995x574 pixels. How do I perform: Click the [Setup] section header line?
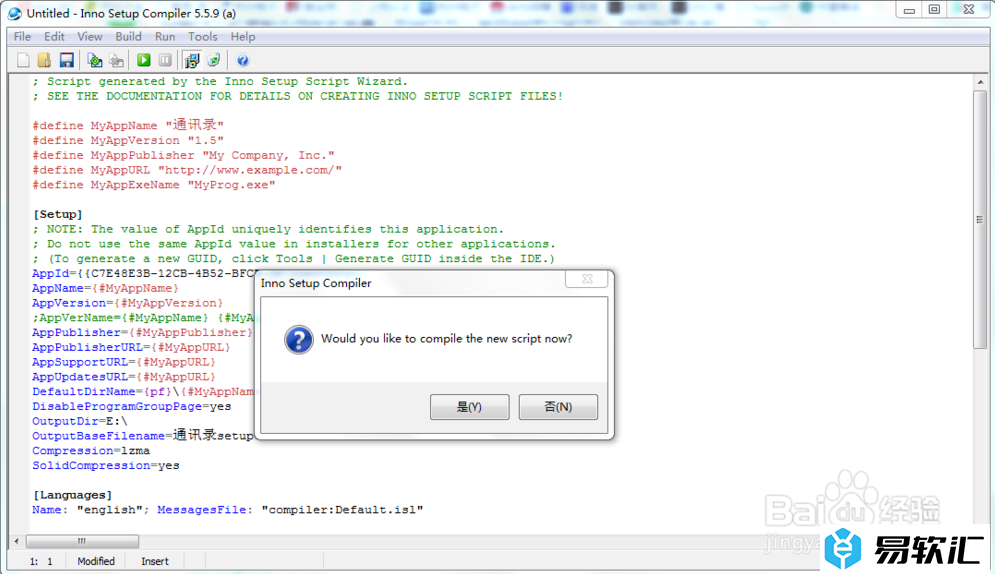coord(58,214)
